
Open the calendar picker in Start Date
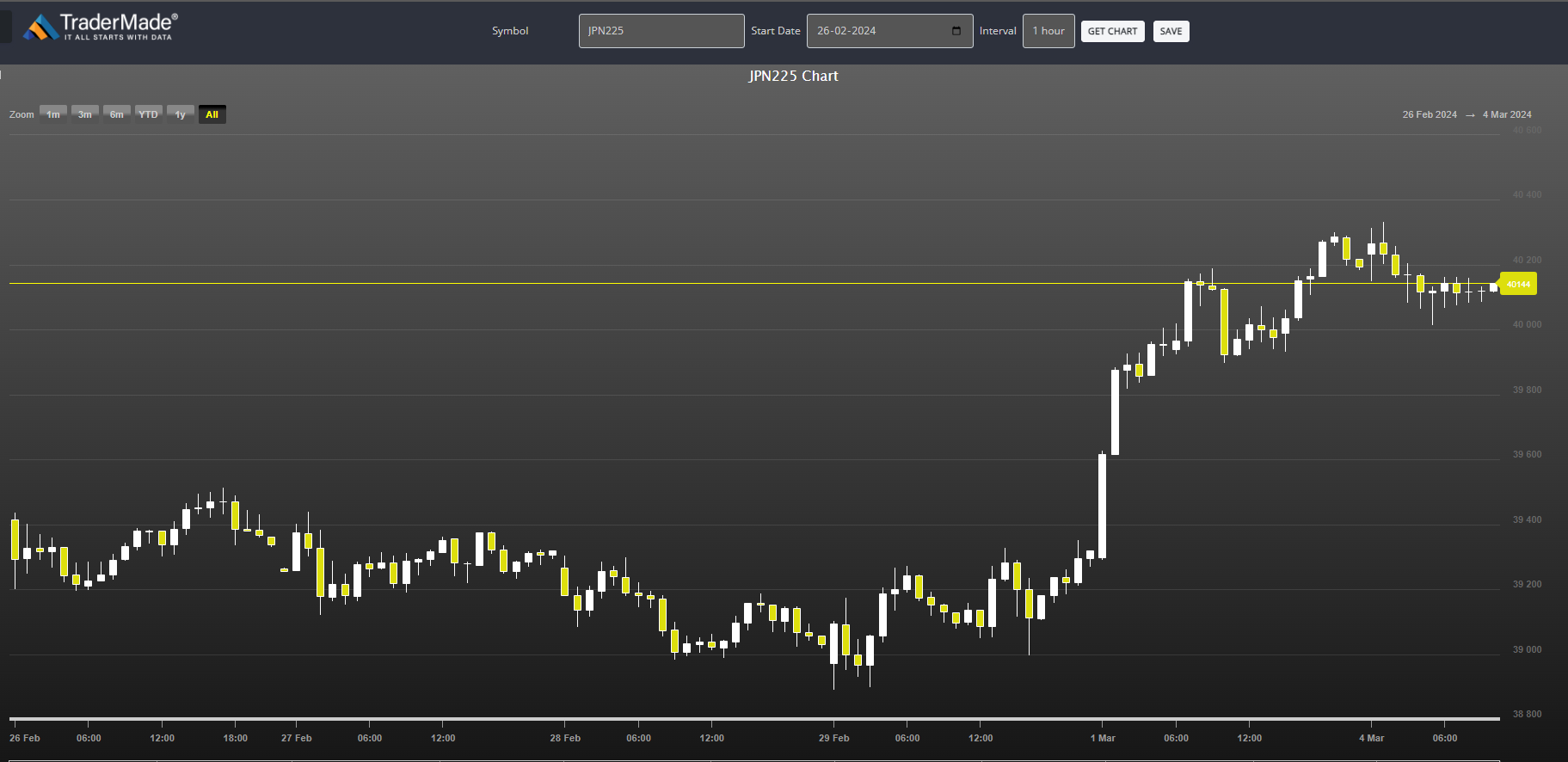[956, 31]
